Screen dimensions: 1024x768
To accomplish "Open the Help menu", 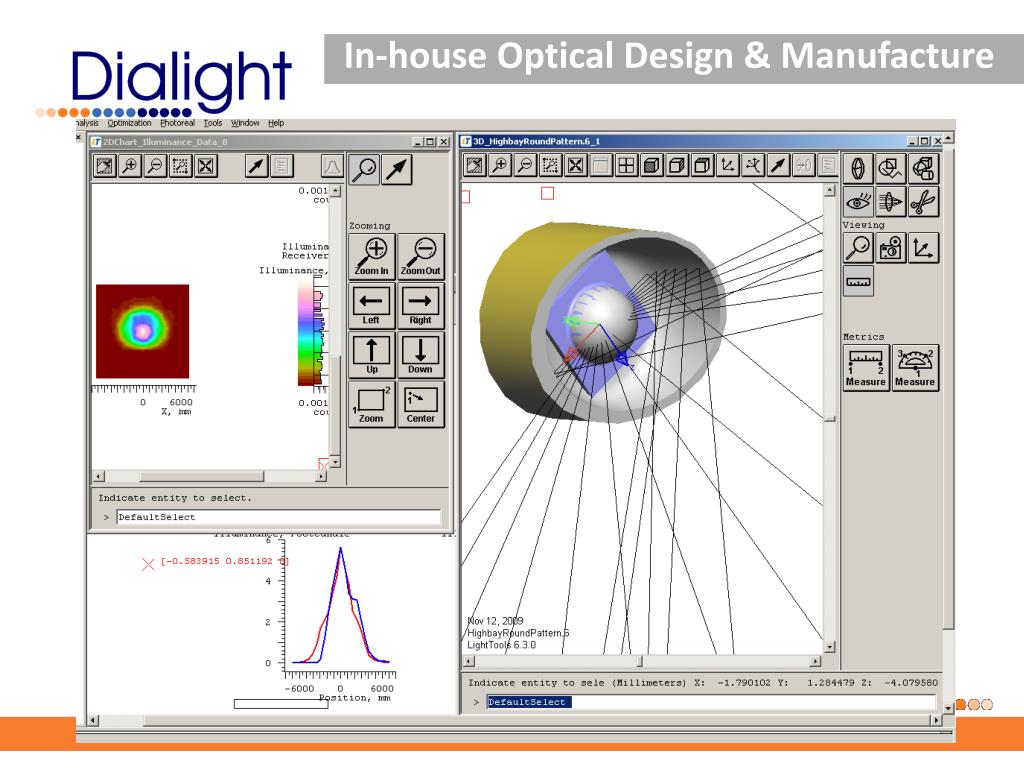I will coord(276,123).
